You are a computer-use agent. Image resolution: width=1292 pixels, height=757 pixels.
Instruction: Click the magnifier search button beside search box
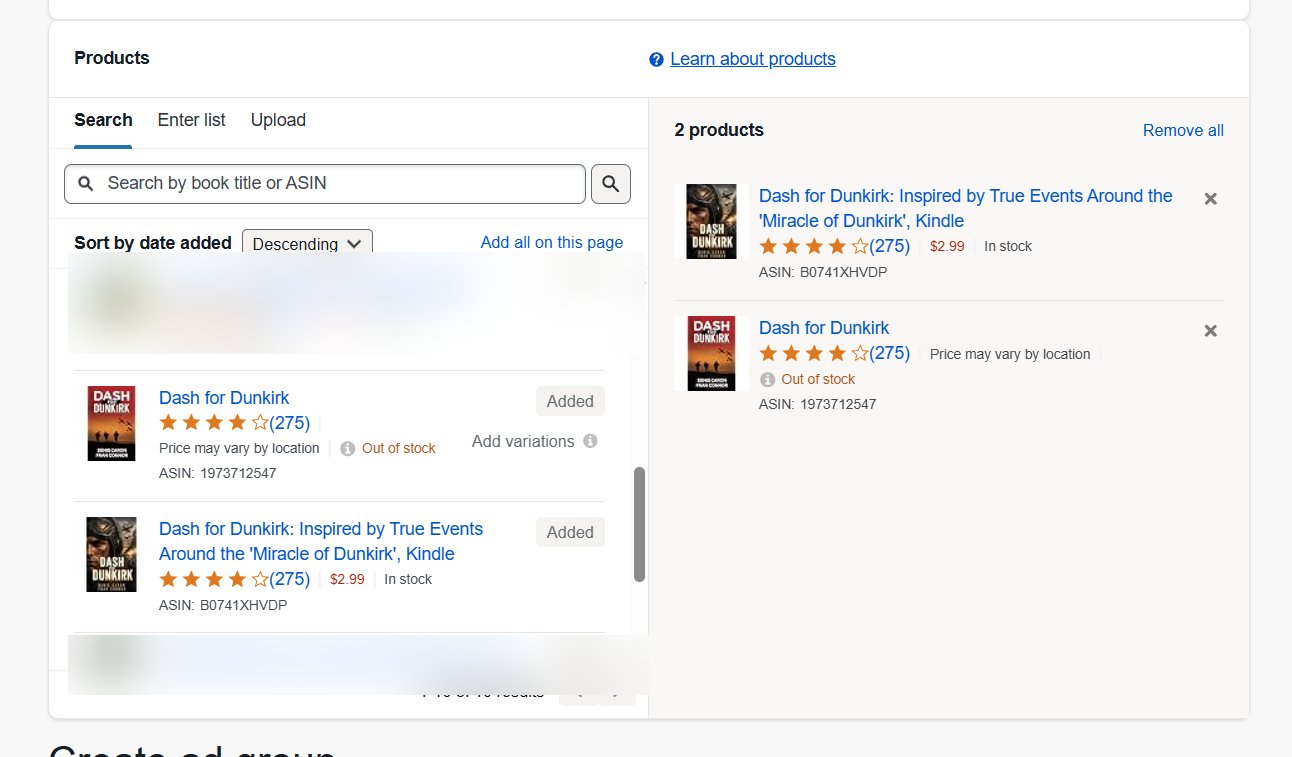click(611, 184)
